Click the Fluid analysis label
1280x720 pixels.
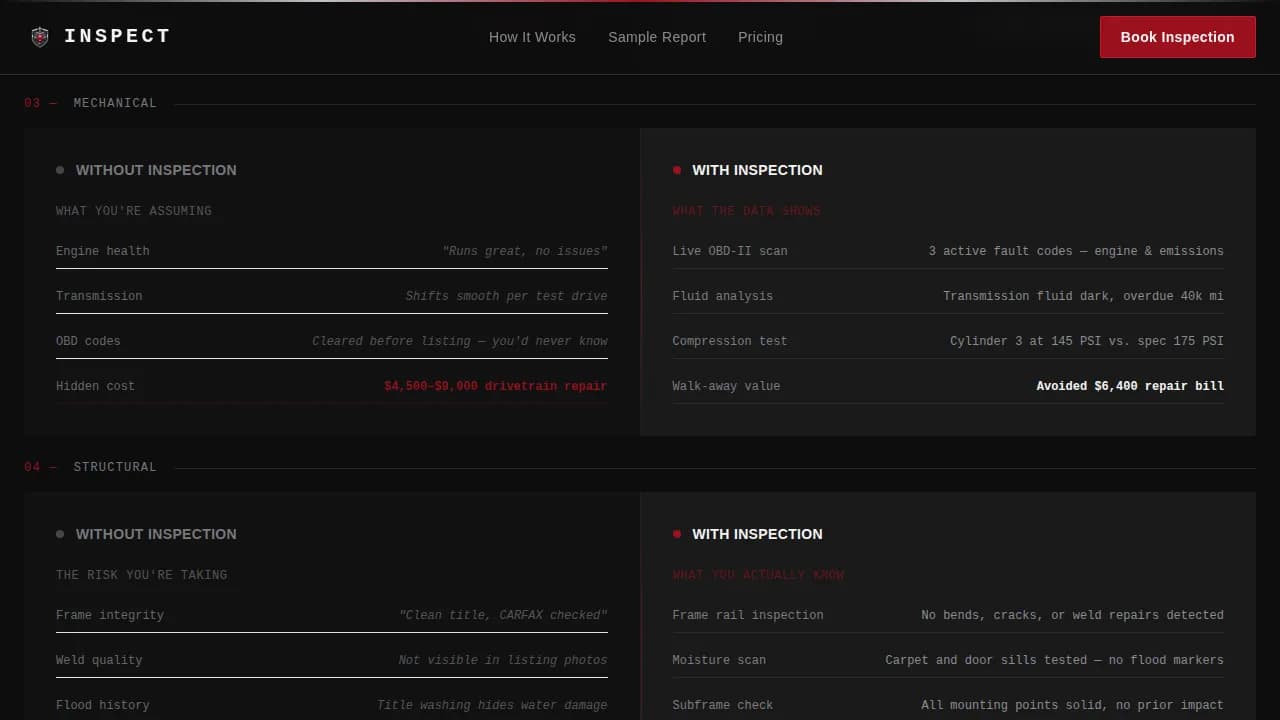[723, 296]
